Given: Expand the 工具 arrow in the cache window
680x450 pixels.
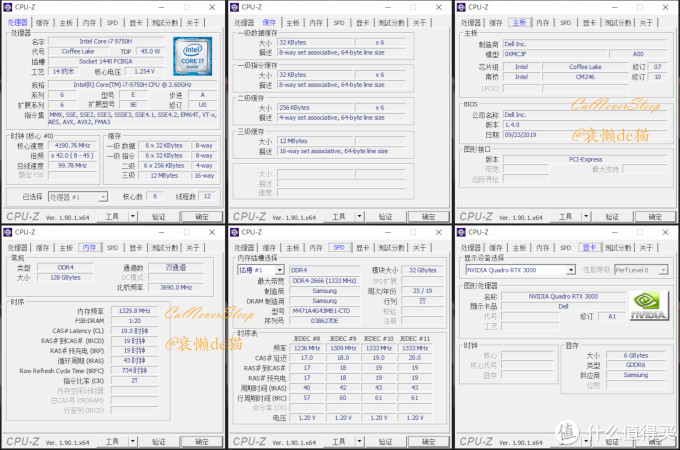Looking at the screenshot, I should coord(360,216).
